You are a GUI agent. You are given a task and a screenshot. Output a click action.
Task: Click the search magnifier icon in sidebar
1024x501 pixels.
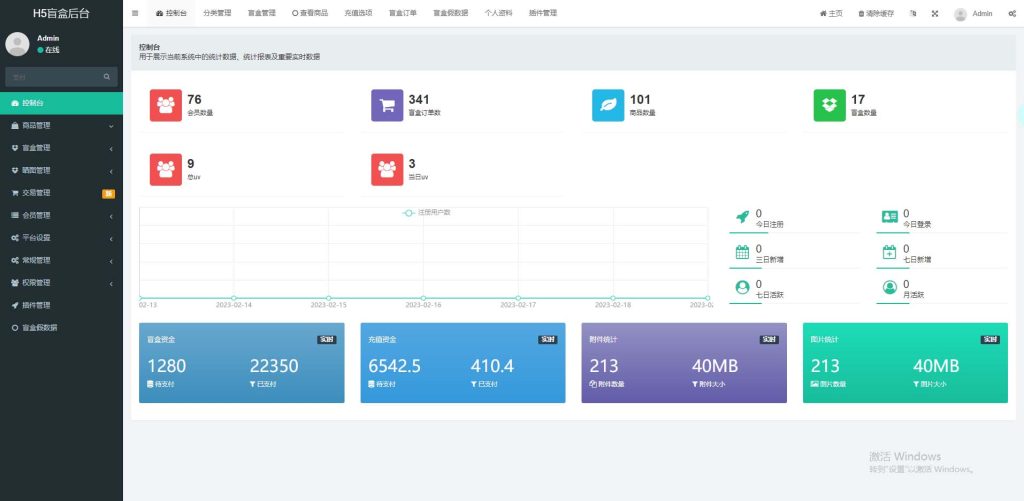[x=107, y=77]
